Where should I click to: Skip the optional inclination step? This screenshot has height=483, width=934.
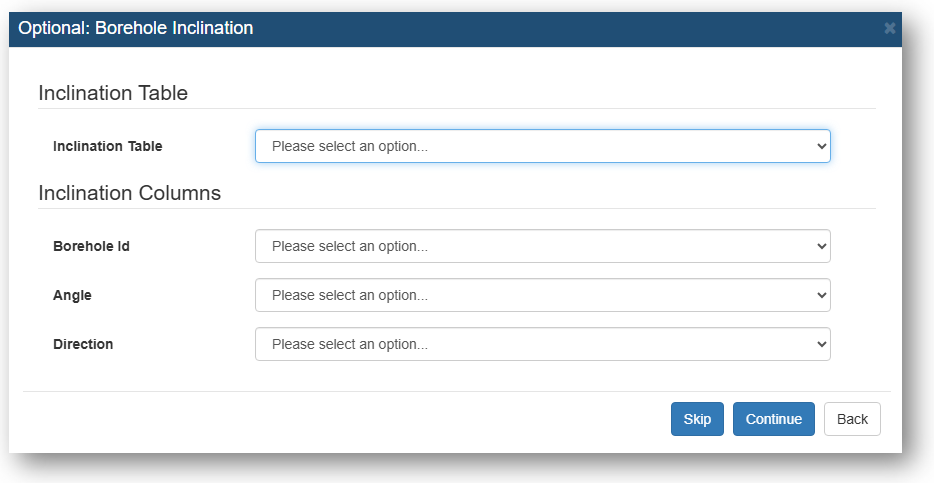pyautogui.click(x=697, y=419)
